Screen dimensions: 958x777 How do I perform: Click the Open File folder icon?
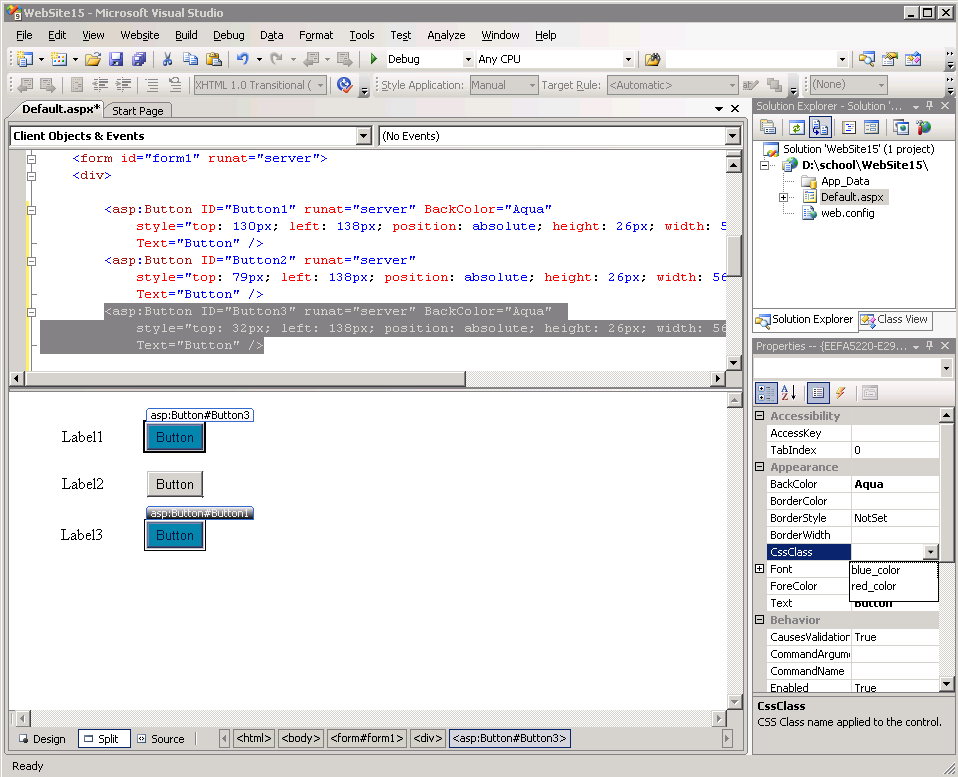click(92, 60)
